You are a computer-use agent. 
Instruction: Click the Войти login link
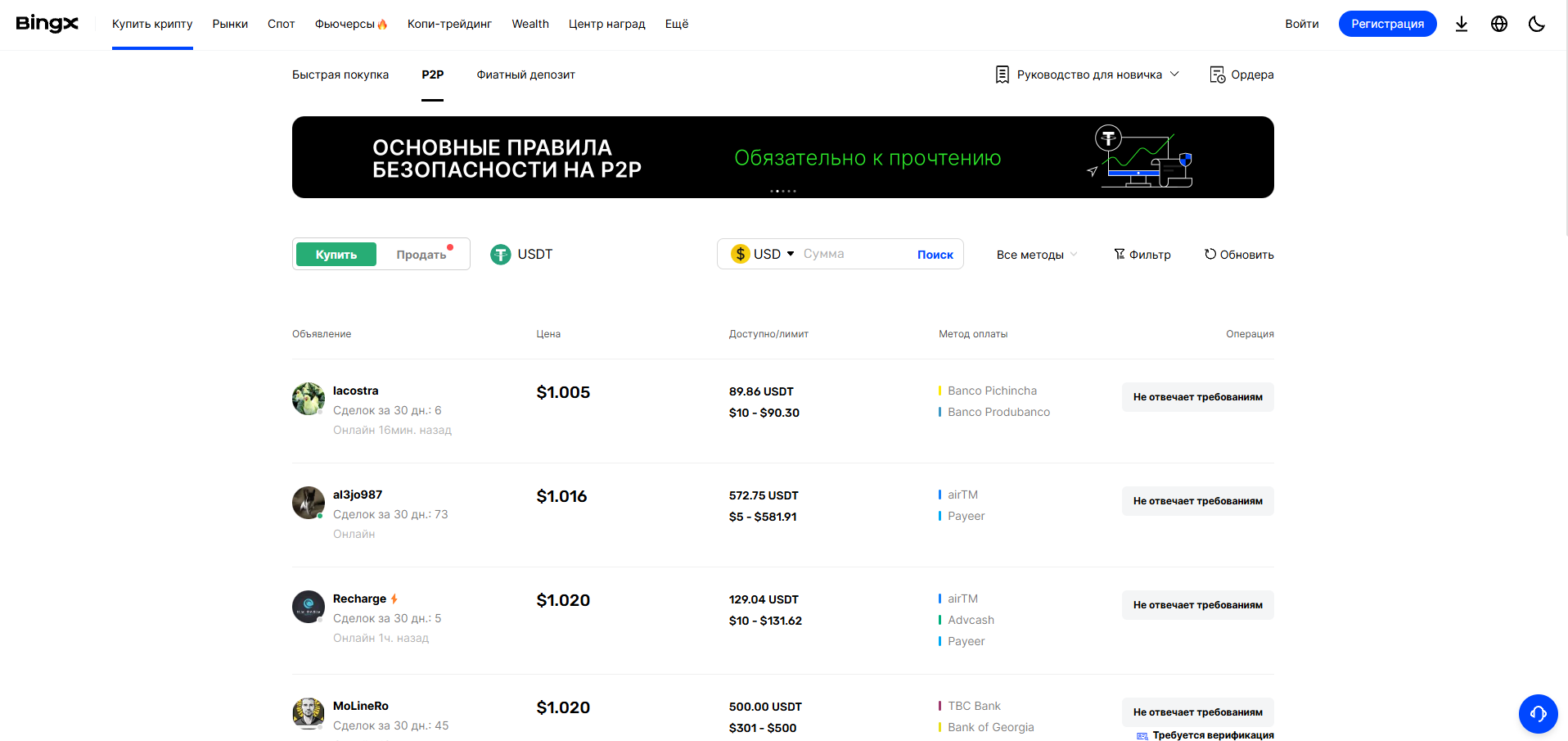click(1302, 24)
